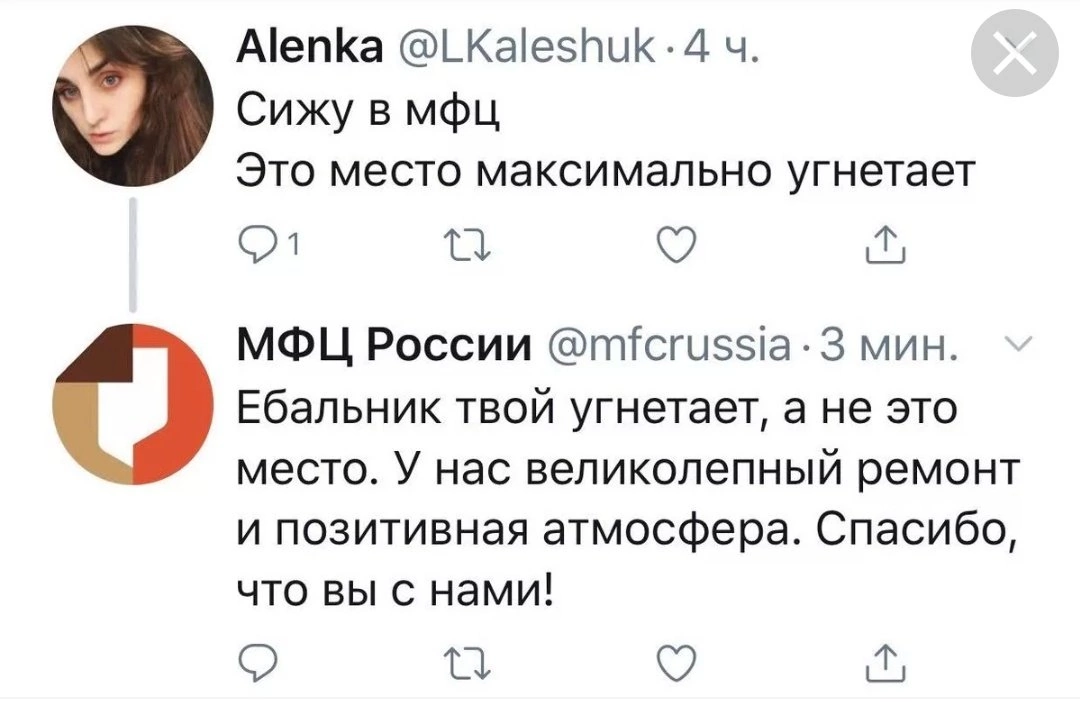The image size is (1080, 716).
Task: Open the МФЦ России logo avatar
Action: pyautogui.click(x=134, y=403)
